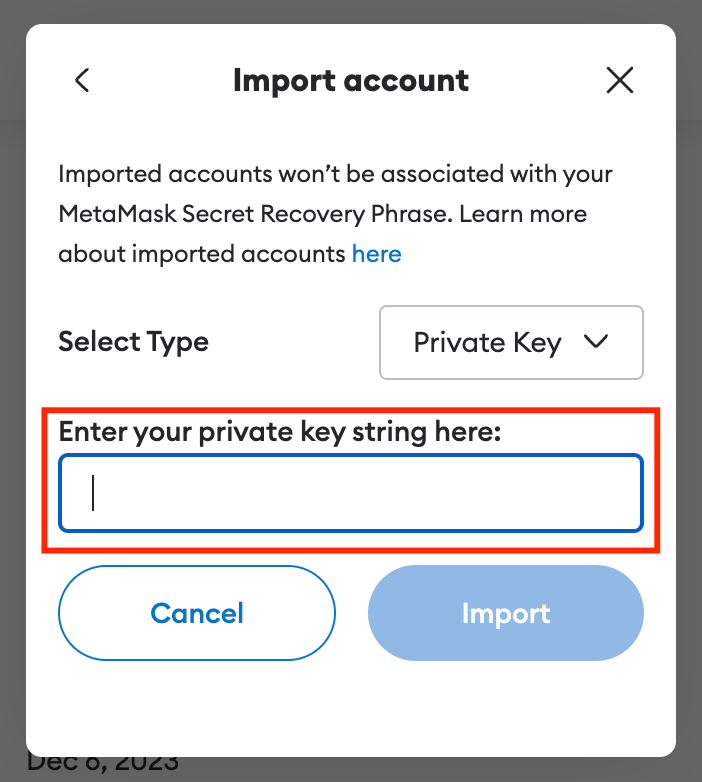Click the "Enter your private key string here" label
Image resolution: width=702 pixels, height=782 pixels.
pos(279,432)
